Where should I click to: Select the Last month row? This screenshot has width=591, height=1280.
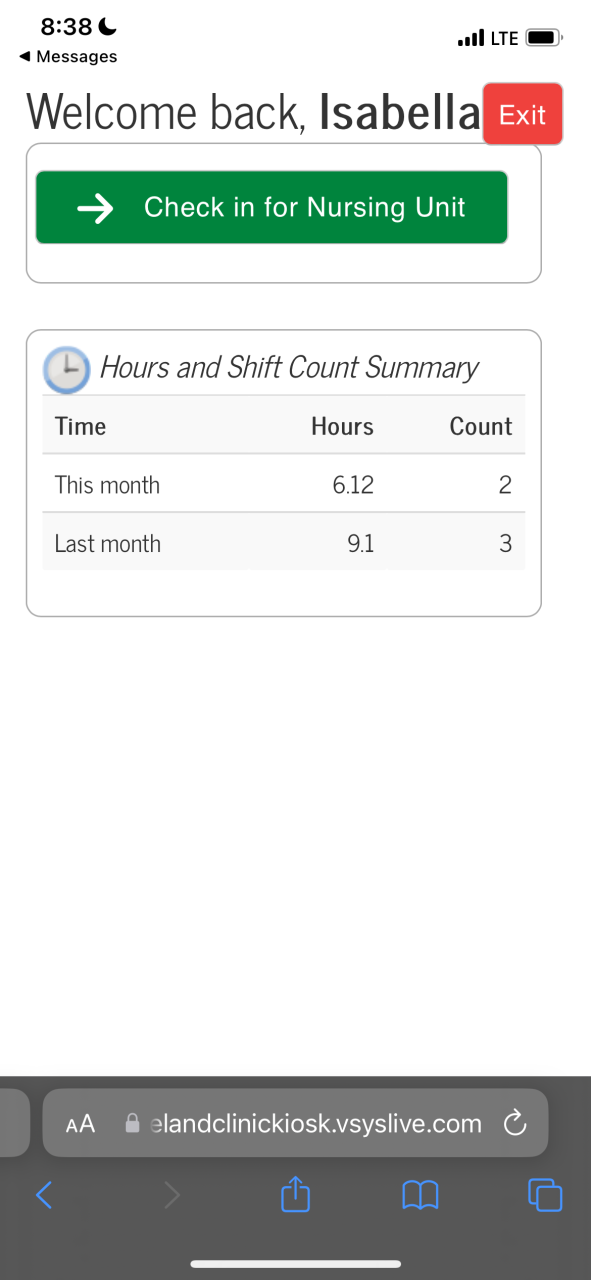pyautogui.click(x=284, y=543)
